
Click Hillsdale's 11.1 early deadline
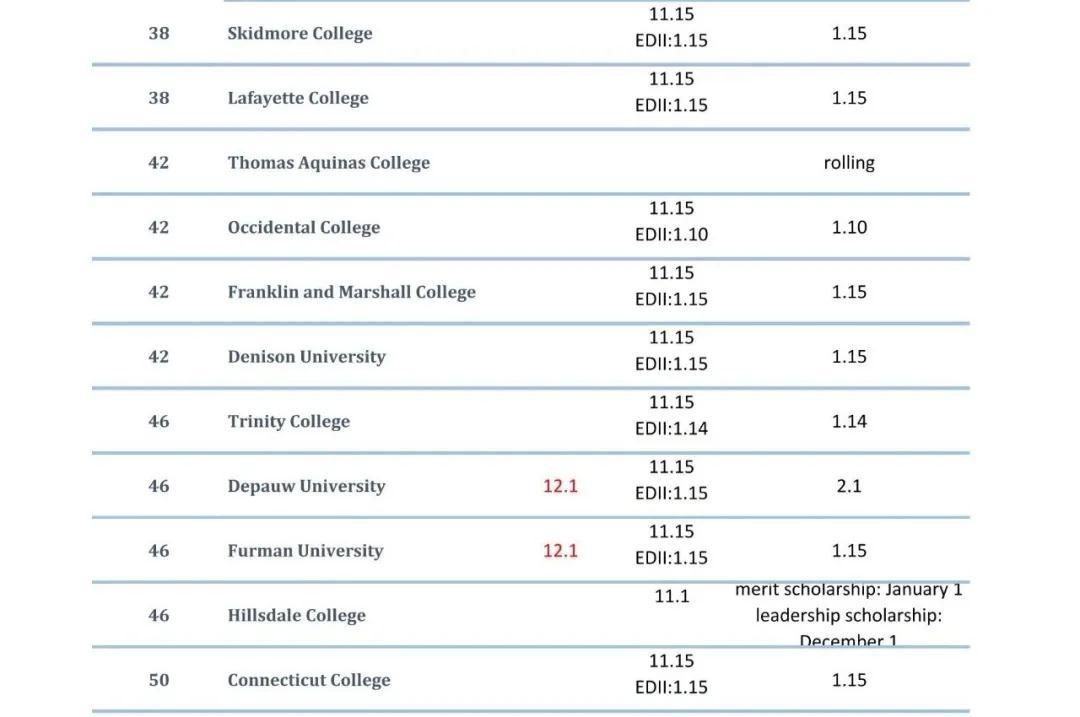672,596
